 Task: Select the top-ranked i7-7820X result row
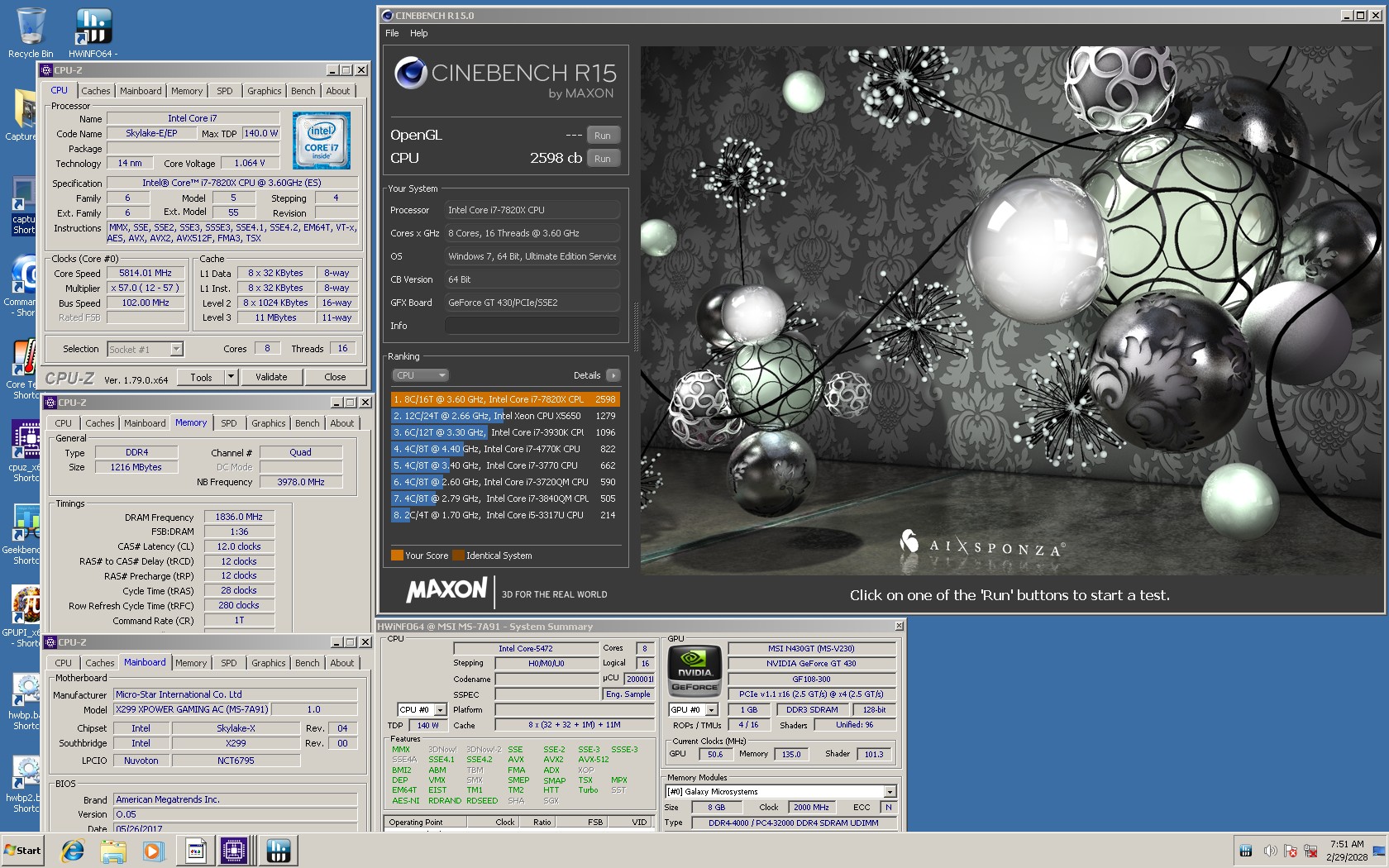[504, 399]
